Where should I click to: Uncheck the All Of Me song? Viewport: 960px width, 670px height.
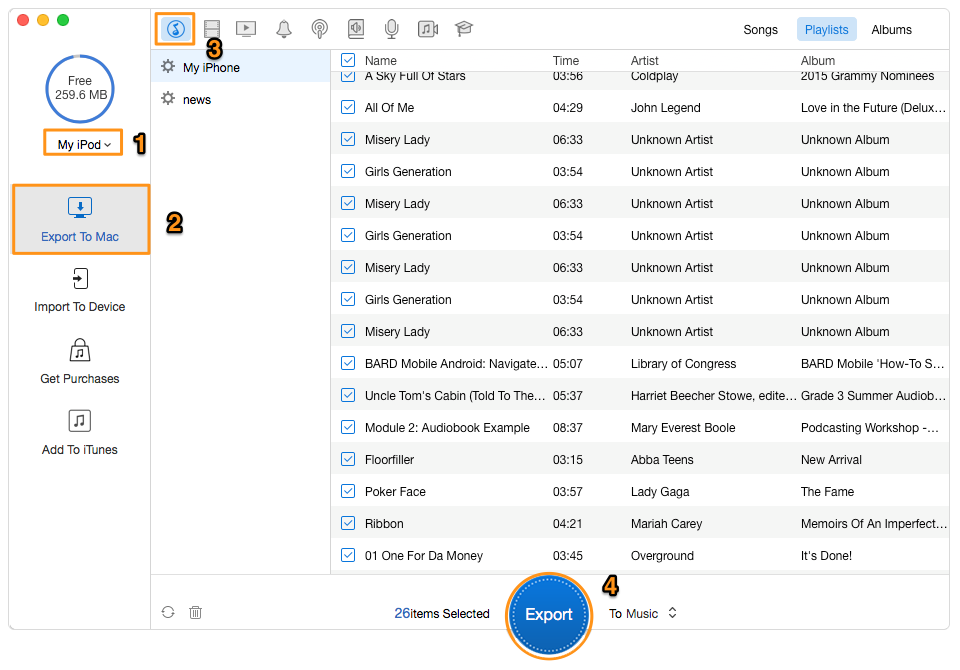click(348, 107)
